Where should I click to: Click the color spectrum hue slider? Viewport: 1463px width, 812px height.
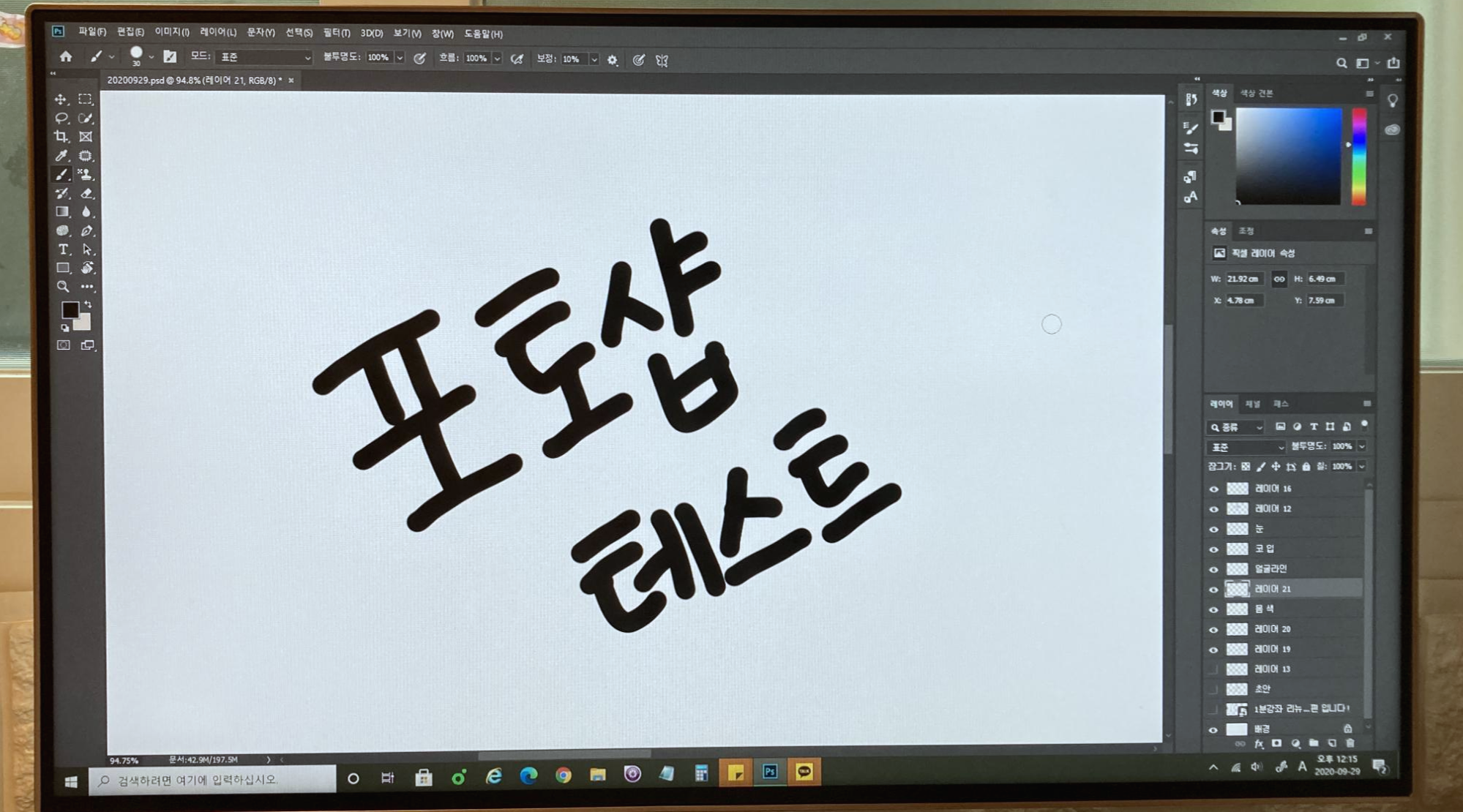[1358, 156]
